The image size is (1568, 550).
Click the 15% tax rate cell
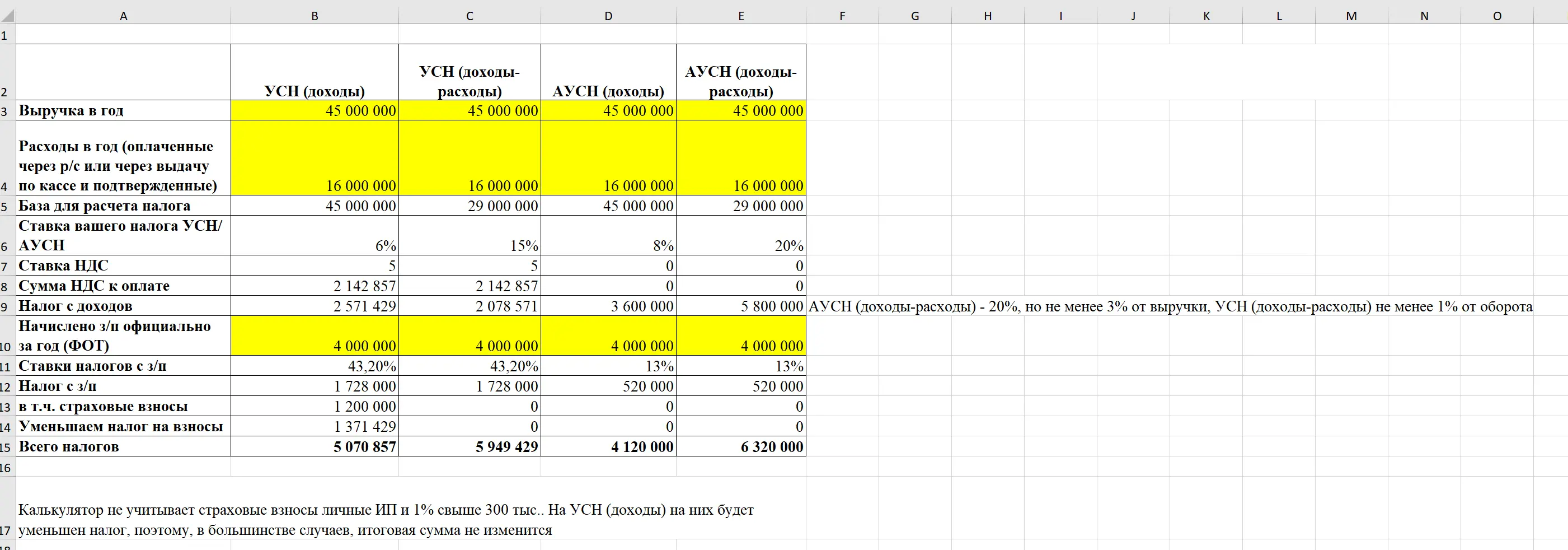click(470, 236)
